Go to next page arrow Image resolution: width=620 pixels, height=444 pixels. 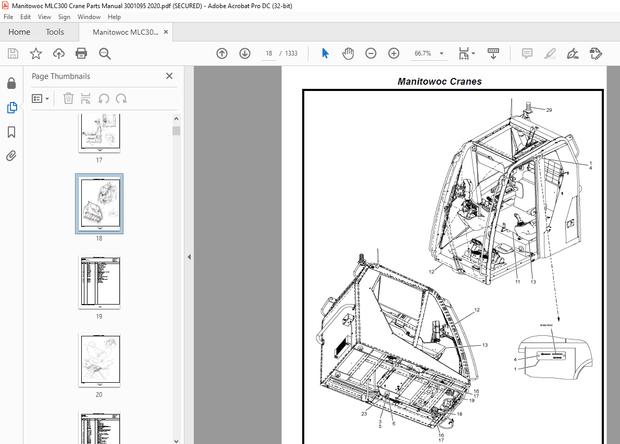(x=245, y=53)
